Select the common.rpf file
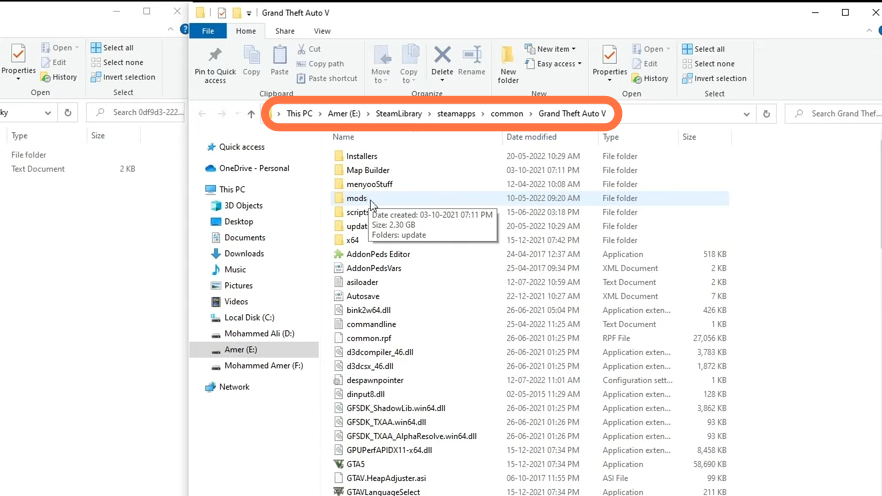Viewport: 882px width, 496px height. coord(368,338)
